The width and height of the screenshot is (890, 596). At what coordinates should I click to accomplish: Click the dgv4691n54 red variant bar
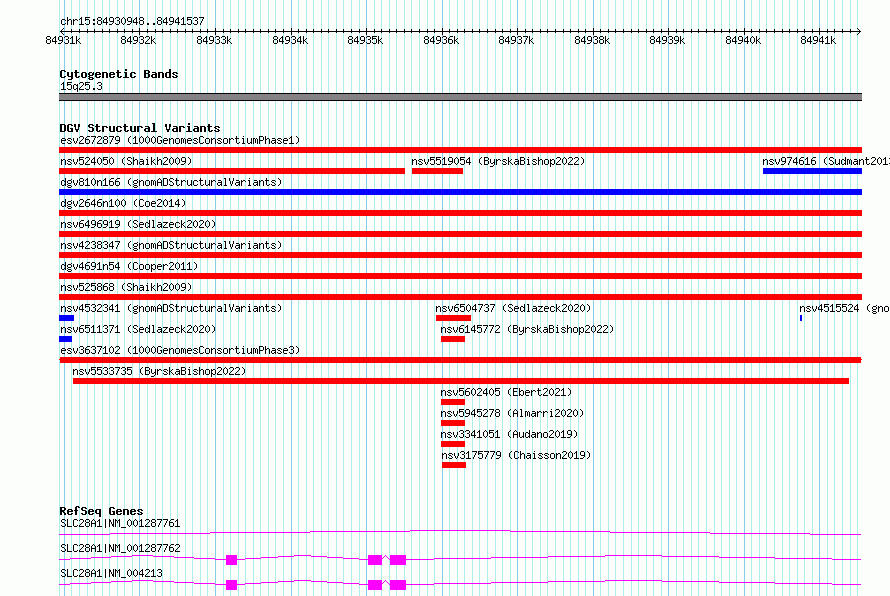coord(460,276)
